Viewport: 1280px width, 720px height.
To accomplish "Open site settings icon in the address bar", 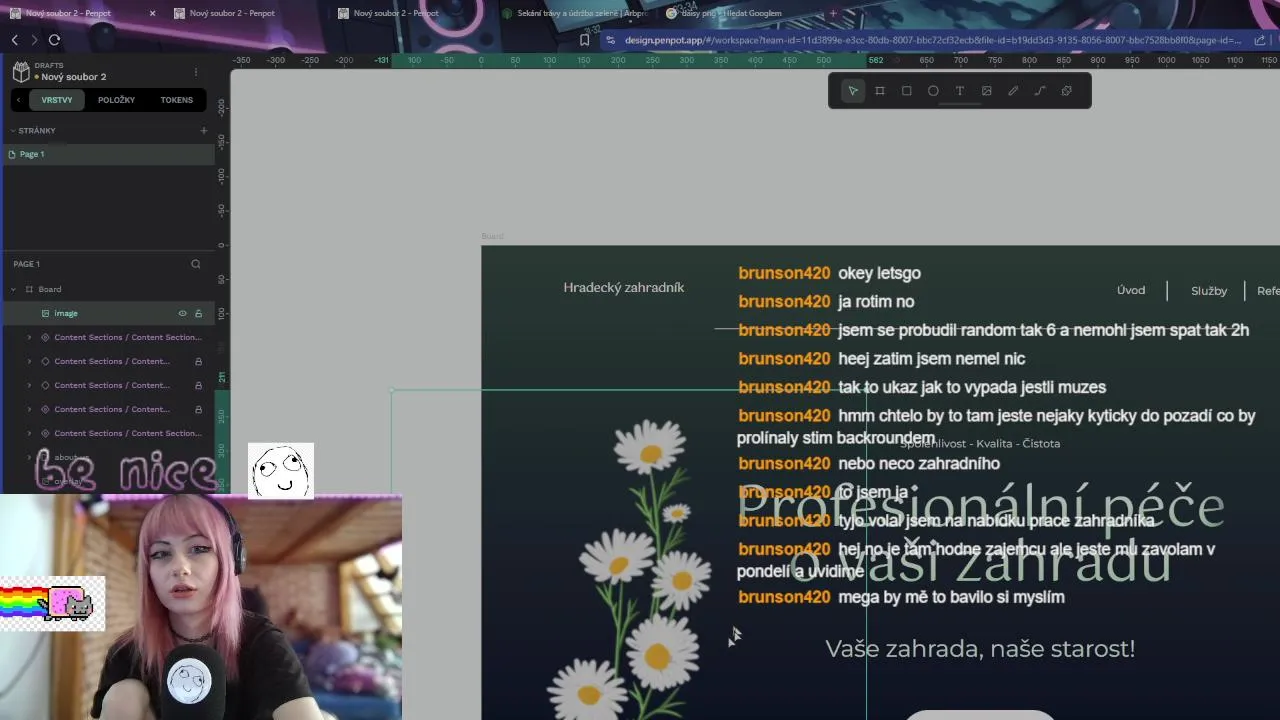I will pyautogui.click(x=610, y=40).
